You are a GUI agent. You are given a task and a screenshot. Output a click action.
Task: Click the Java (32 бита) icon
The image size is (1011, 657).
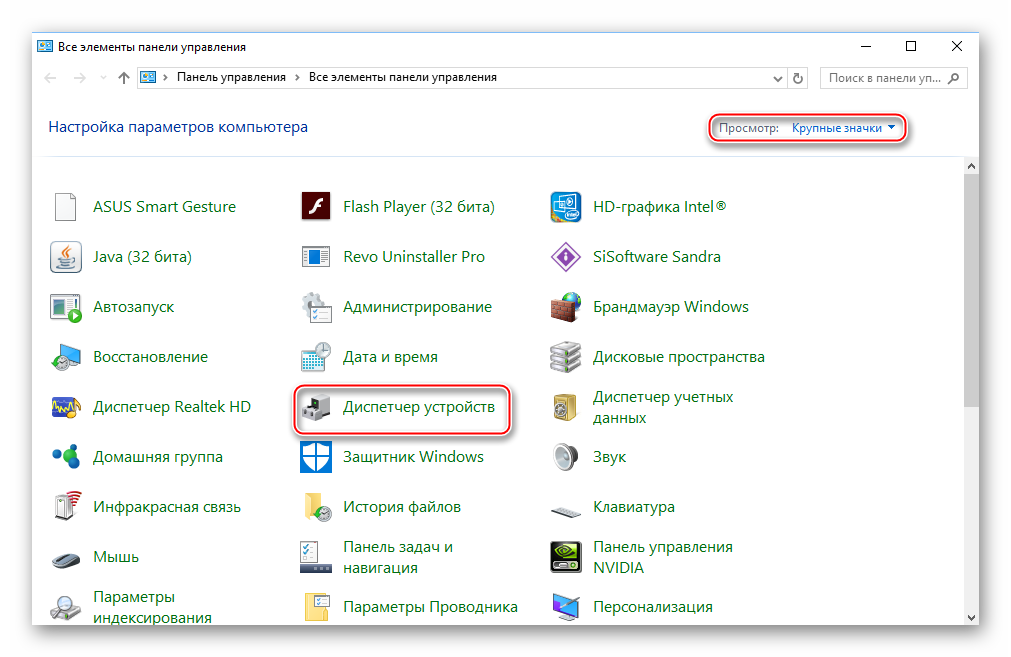pyautogui.click(x=66, y=257)
